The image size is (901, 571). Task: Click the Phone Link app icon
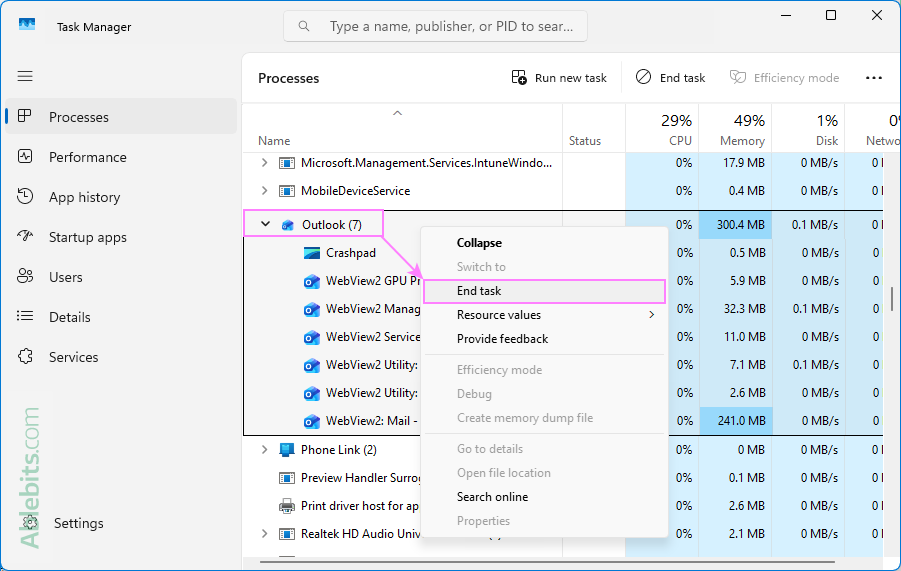(286, 450)
